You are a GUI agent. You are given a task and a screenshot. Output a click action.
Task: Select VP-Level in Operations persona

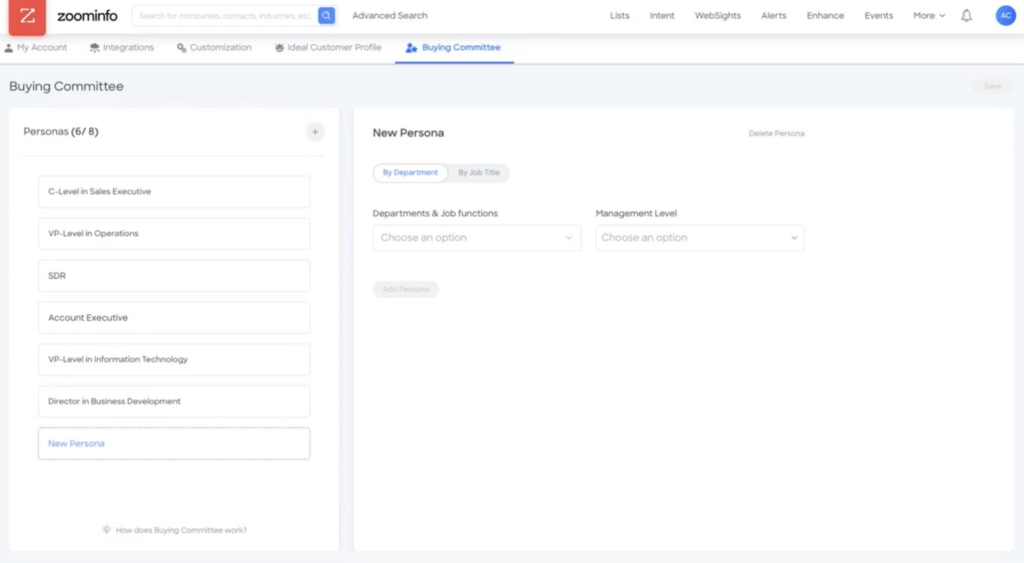click(174, 233)
